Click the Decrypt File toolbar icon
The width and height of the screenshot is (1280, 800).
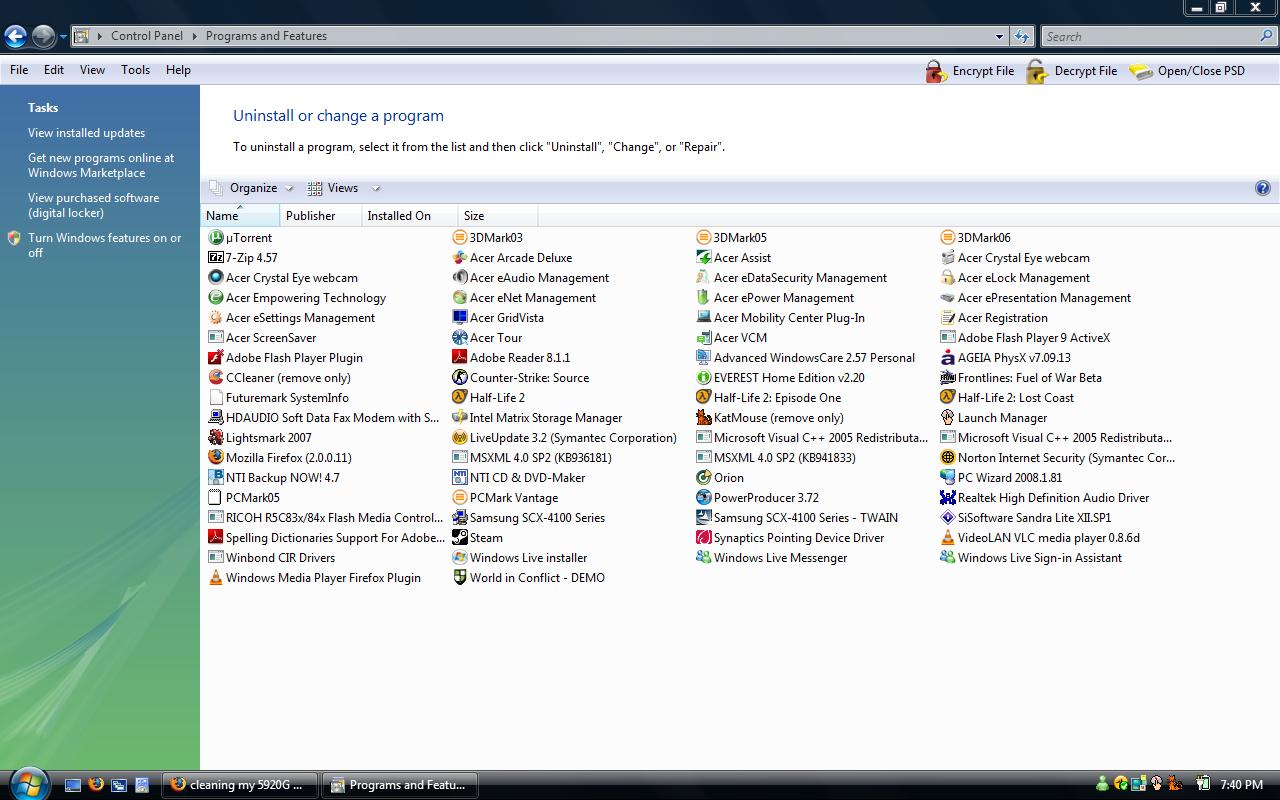pos(1037,71)
